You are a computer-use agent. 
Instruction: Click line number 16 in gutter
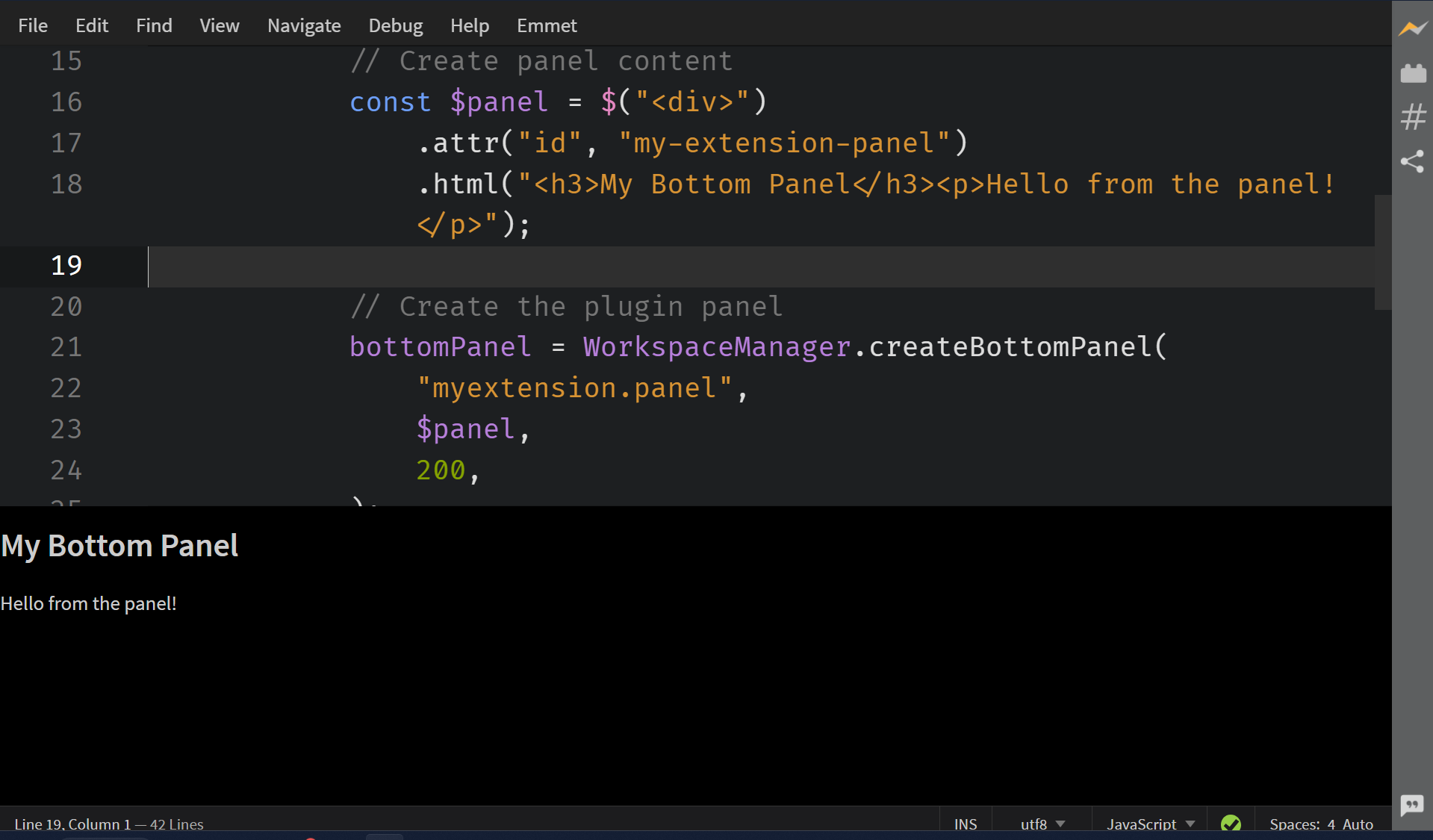click(66, 102)
